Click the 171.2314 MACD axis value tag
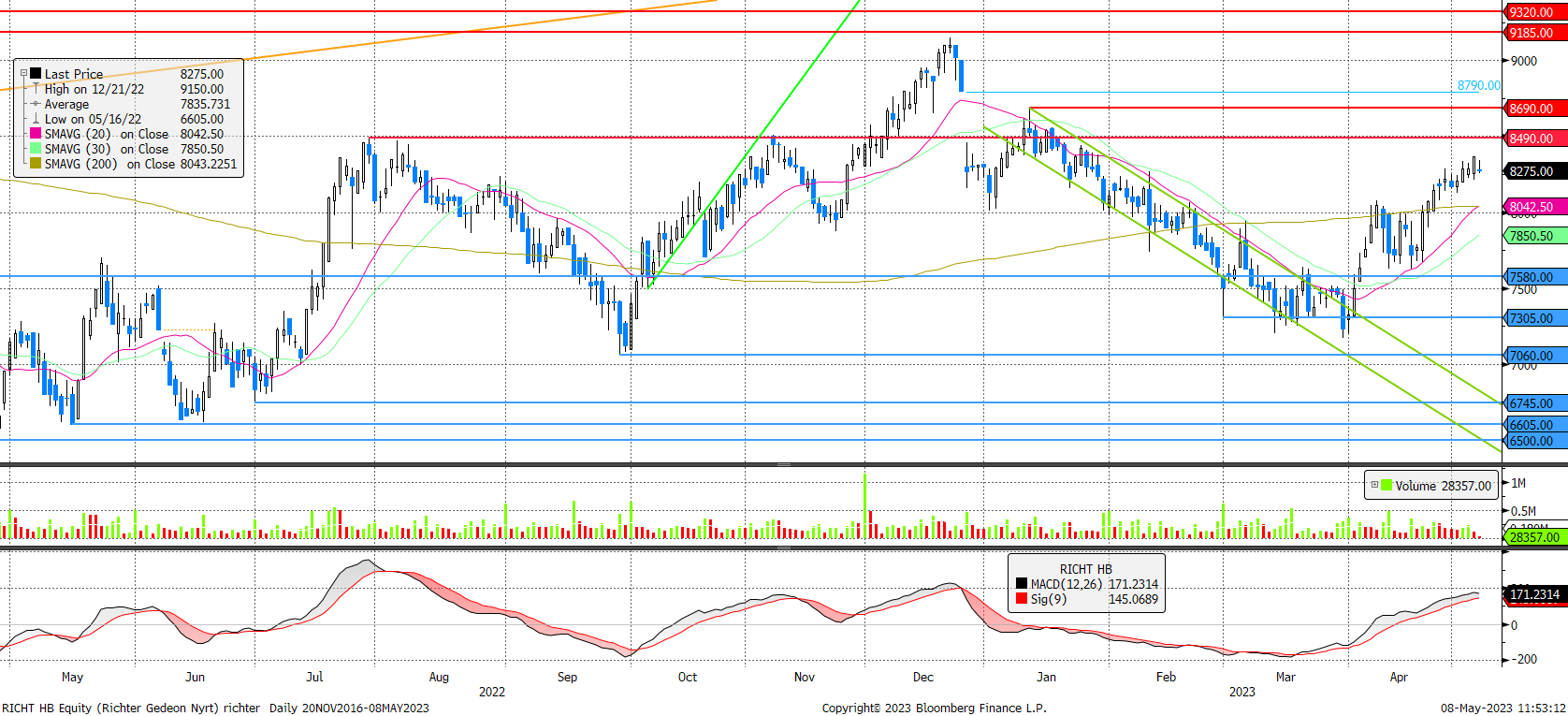The image size is (1568, 716). pyautogui.click(x=1534, y=594)
